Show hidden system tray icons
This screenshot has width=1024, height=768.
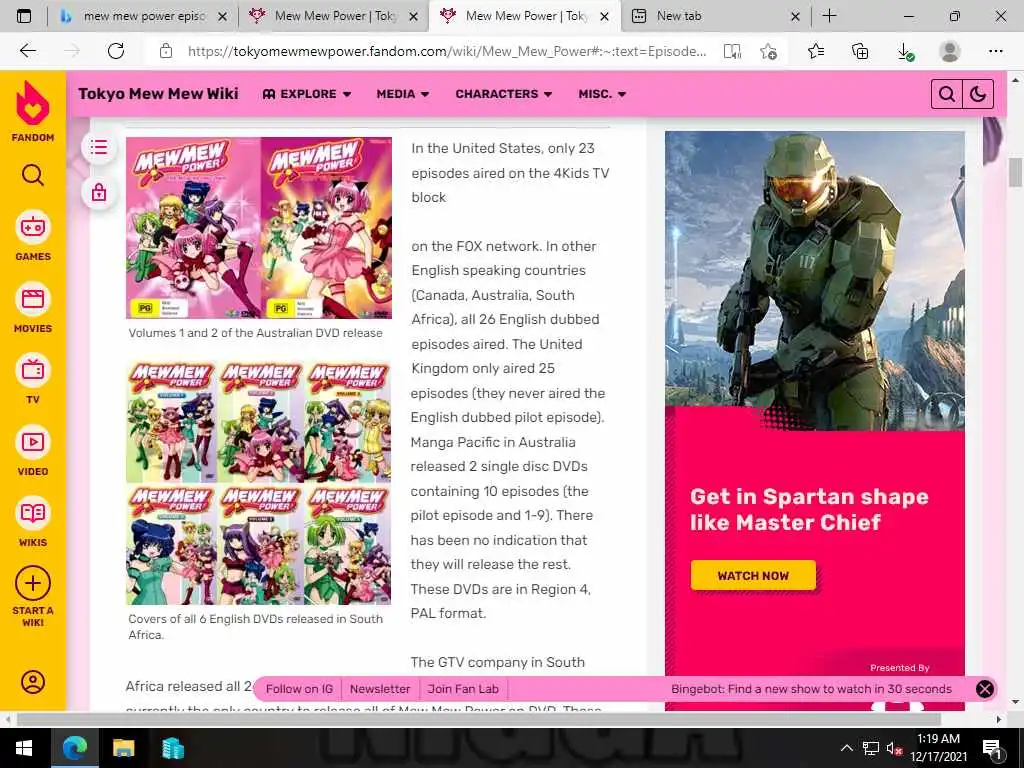(846, 748)
